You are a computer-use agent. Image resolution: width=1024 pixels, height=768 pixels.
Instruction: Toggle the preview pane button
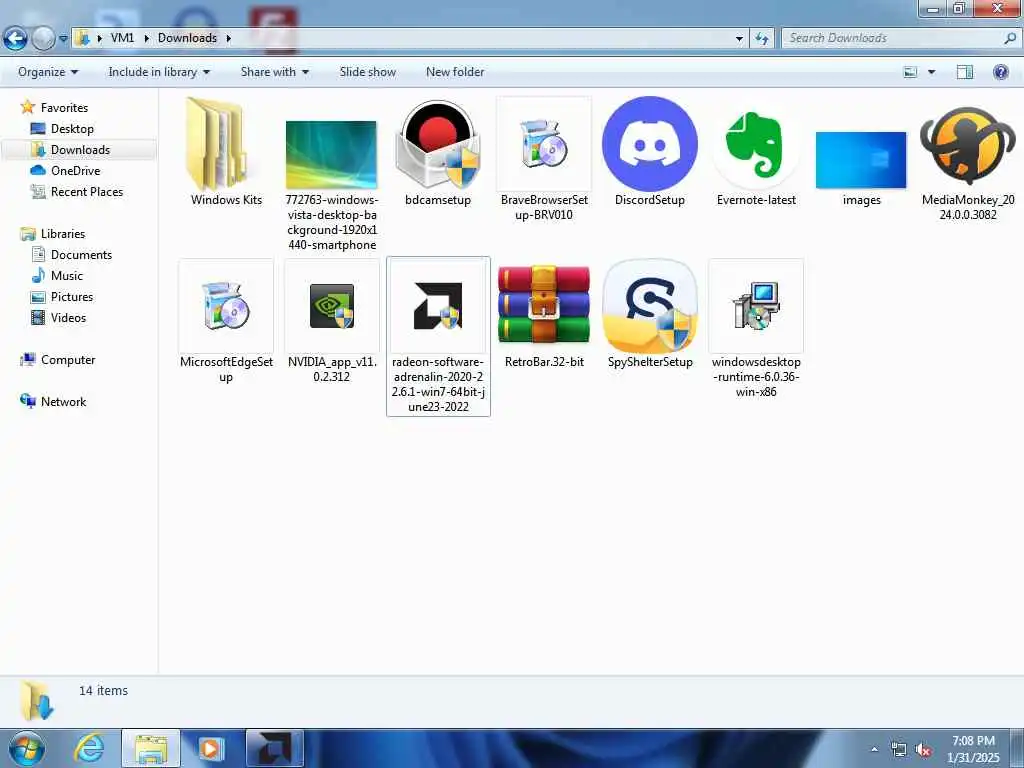pos(965,72)
